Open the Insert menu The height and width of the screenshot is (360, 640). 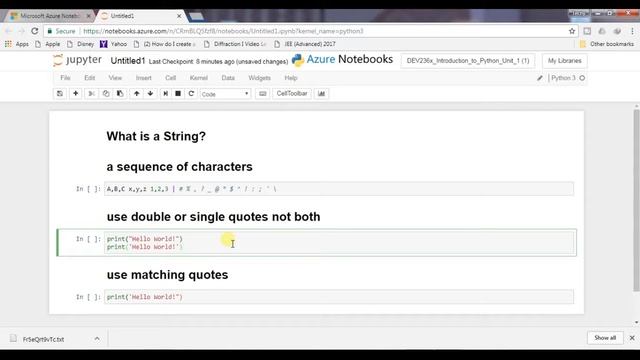(143, 78)
